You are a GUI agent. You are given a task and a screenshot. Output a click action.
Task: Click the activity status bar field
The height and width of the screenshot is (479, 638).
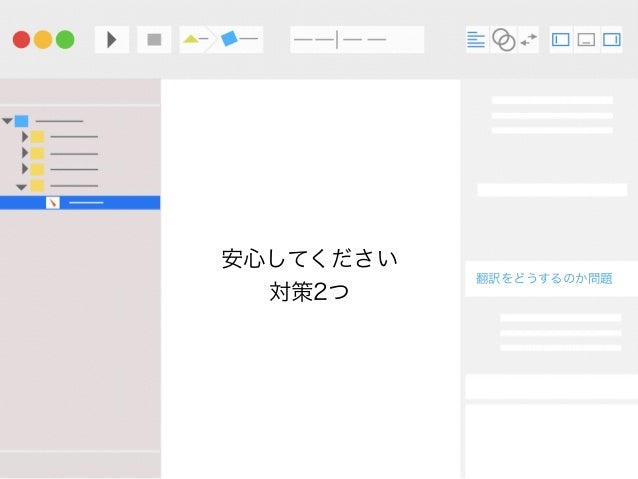click(357, 39)
